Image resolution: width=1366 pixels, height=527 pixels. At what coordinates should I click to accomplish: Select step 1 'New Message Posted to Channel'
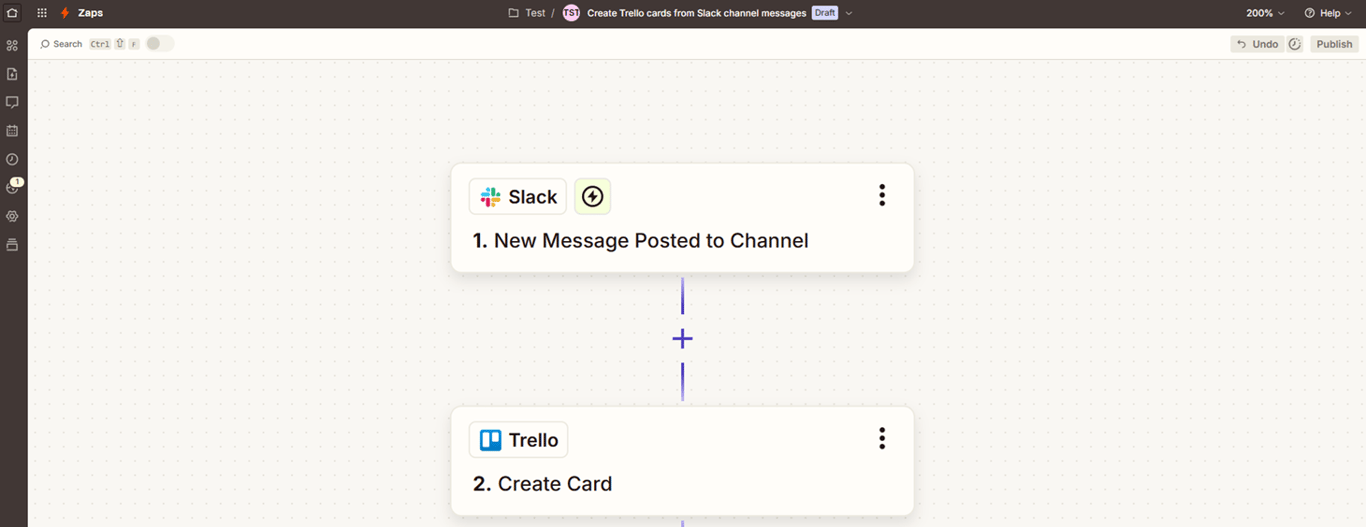[x=682, y=218]
